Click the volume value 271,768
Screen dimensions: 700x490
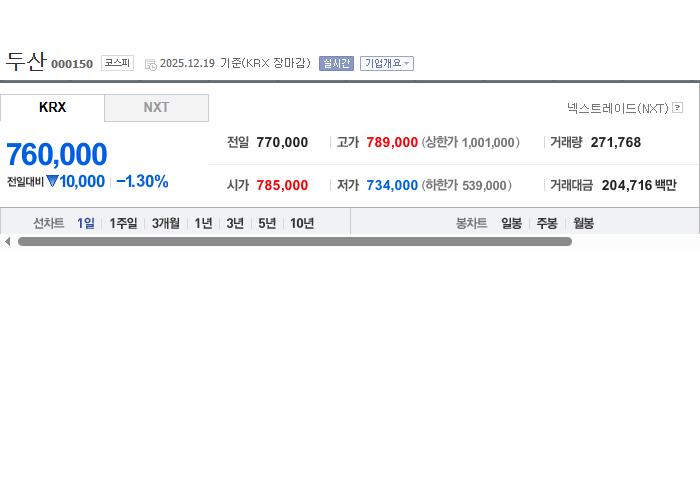[616, 142]
